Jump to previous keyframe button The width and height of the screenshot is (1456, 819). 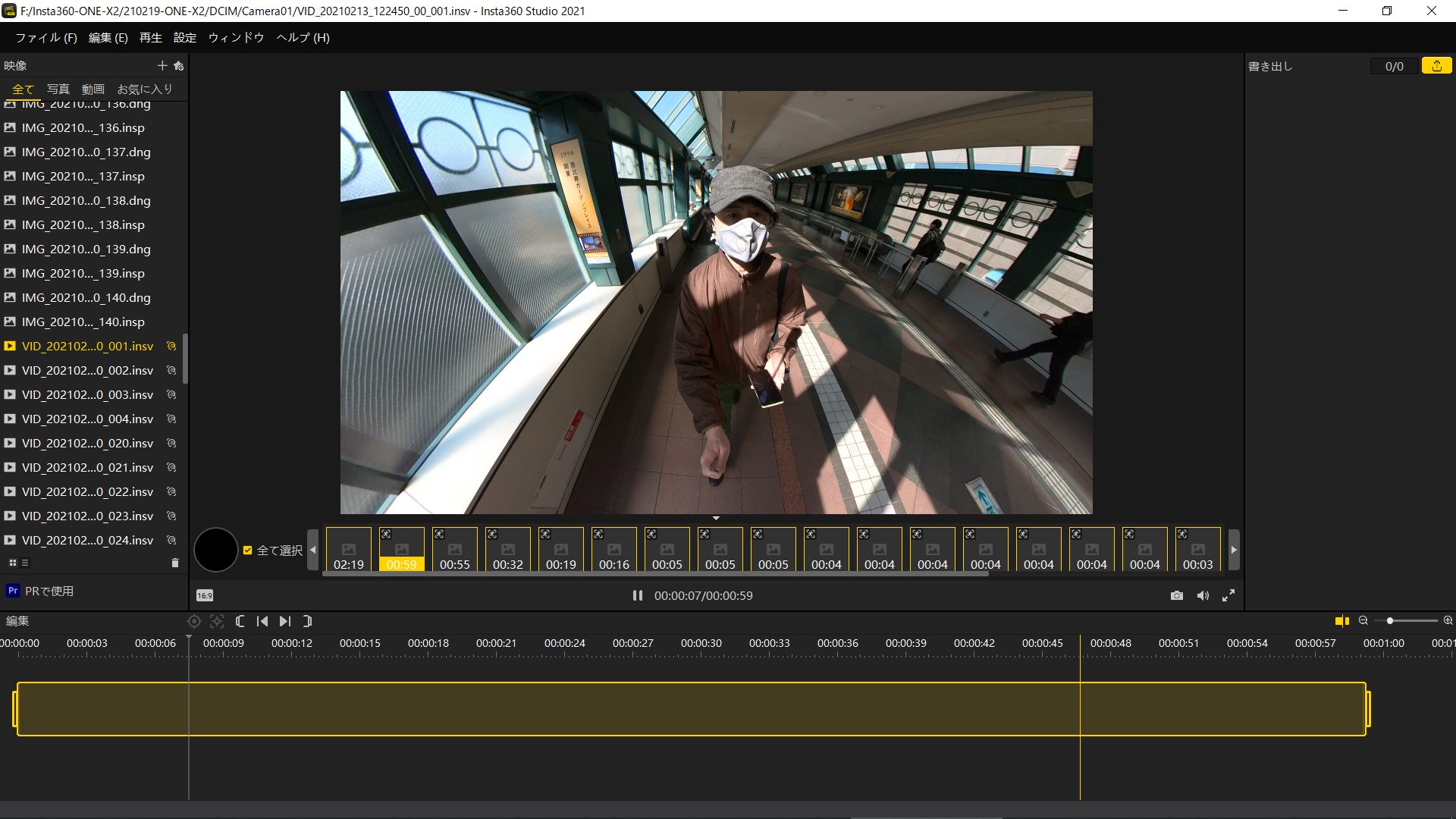262,621
